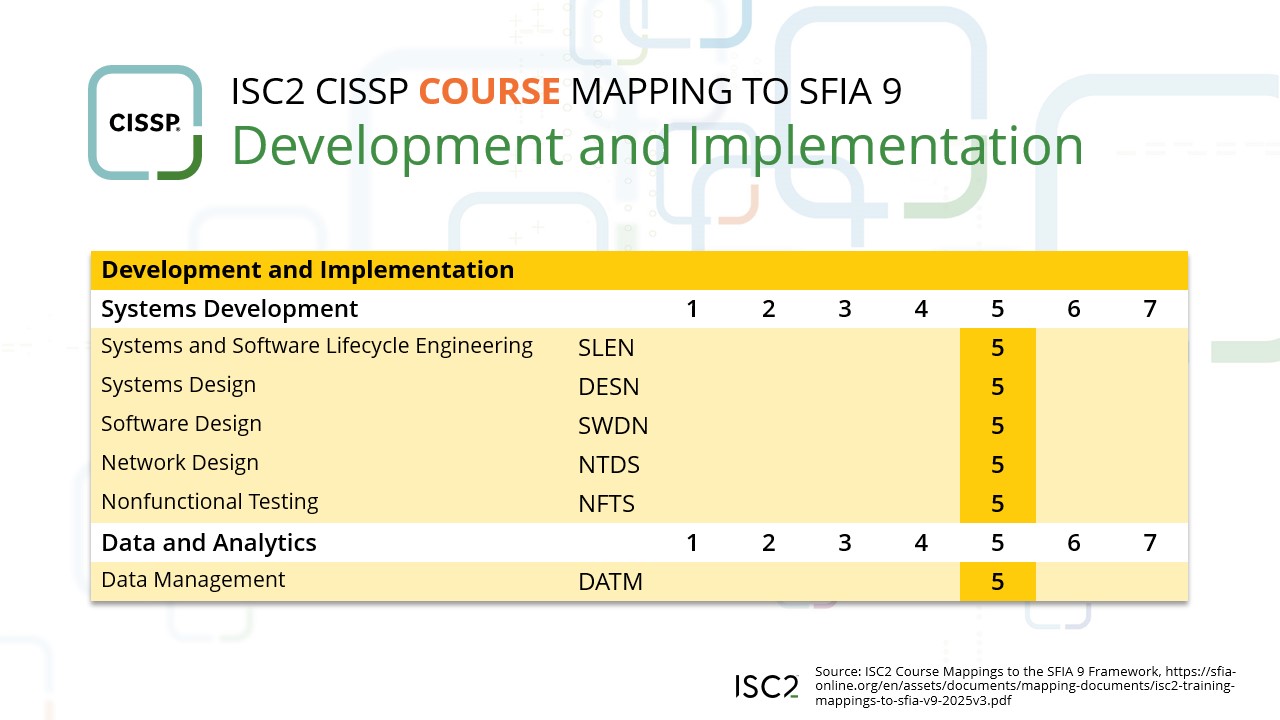1280x720 pixels.
Task: Click level 7 header in Data and Analytics row
Action: point(1150,543)
